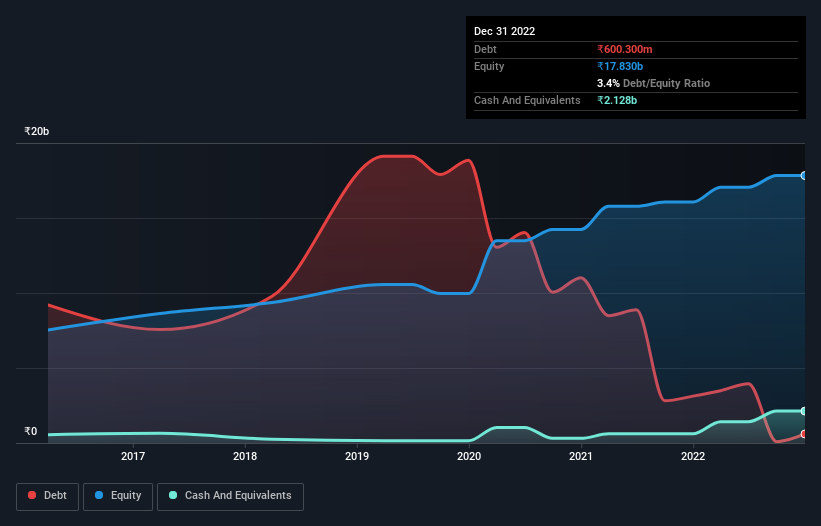The image size is (821, 526).
Task: Select the Cash And Equivalents endpoint marker
Action: coord(804,411)
